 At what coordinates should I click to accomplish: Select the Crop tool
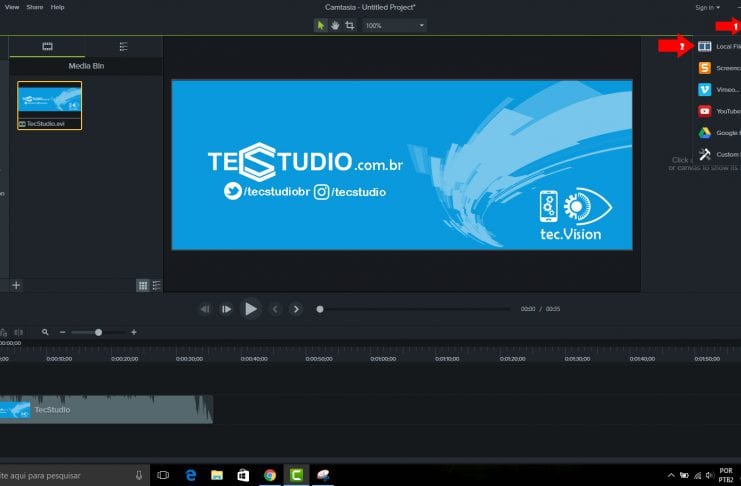(x=350, y=26)
